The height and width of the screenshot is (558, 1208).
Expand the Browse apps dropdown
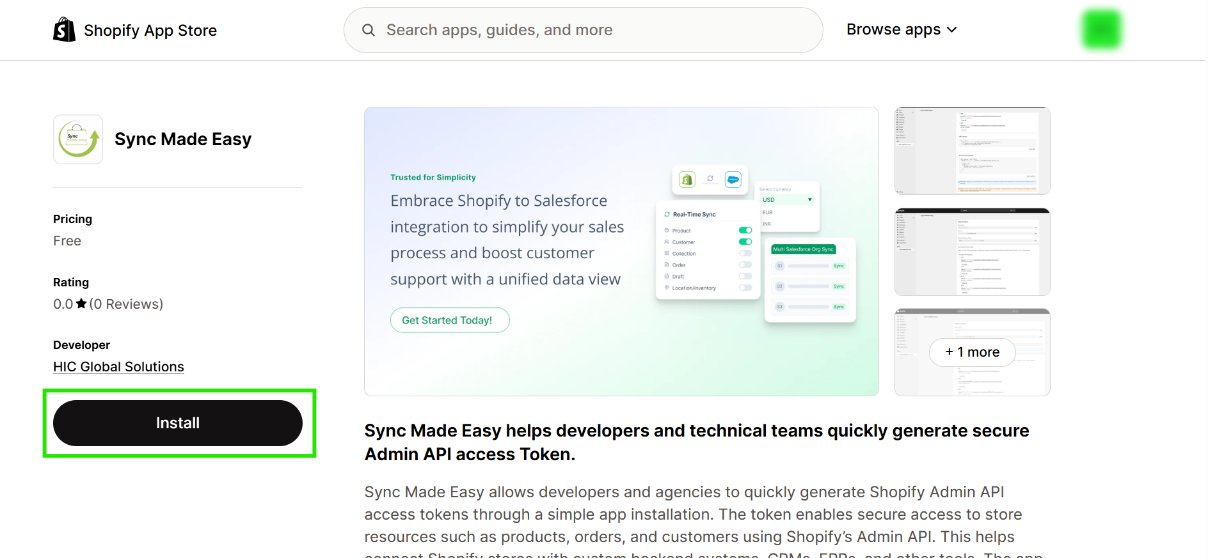pyautogui.click(x=902, y=30)
